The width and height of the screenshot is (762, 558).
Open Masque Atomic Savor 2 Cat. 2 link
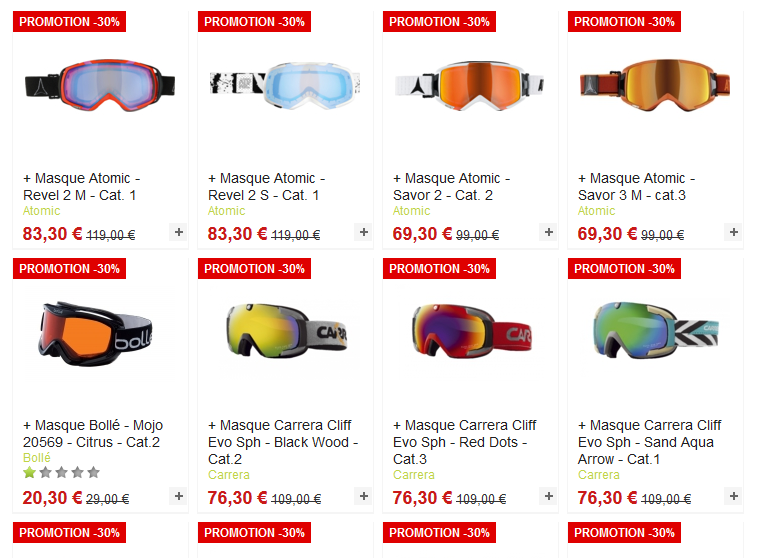coord(451,187)
